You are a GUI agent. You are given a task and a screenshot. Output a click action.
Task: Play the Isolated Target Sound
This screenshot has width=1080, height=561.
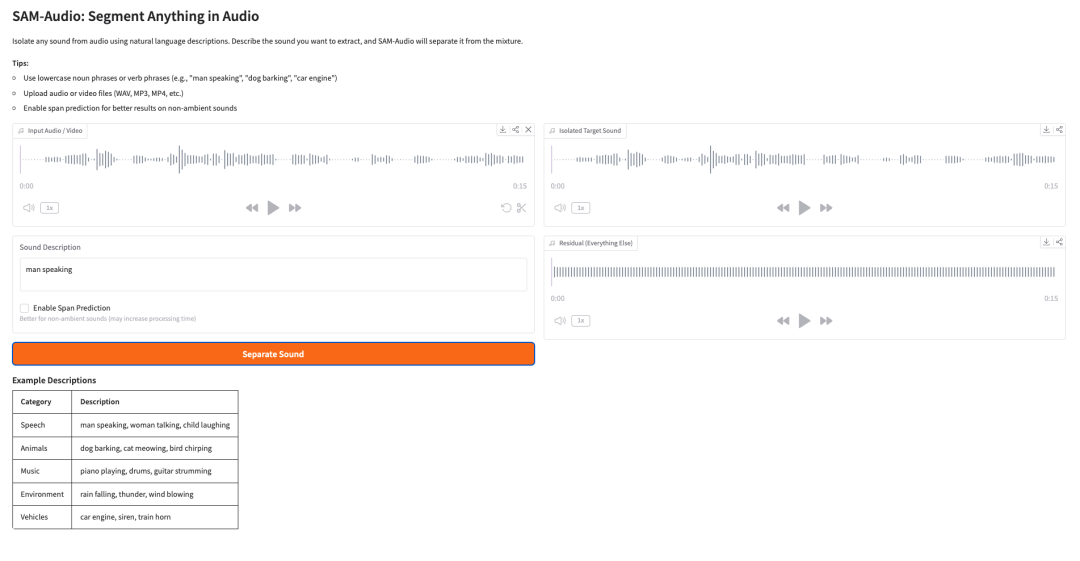coord(804,207)
